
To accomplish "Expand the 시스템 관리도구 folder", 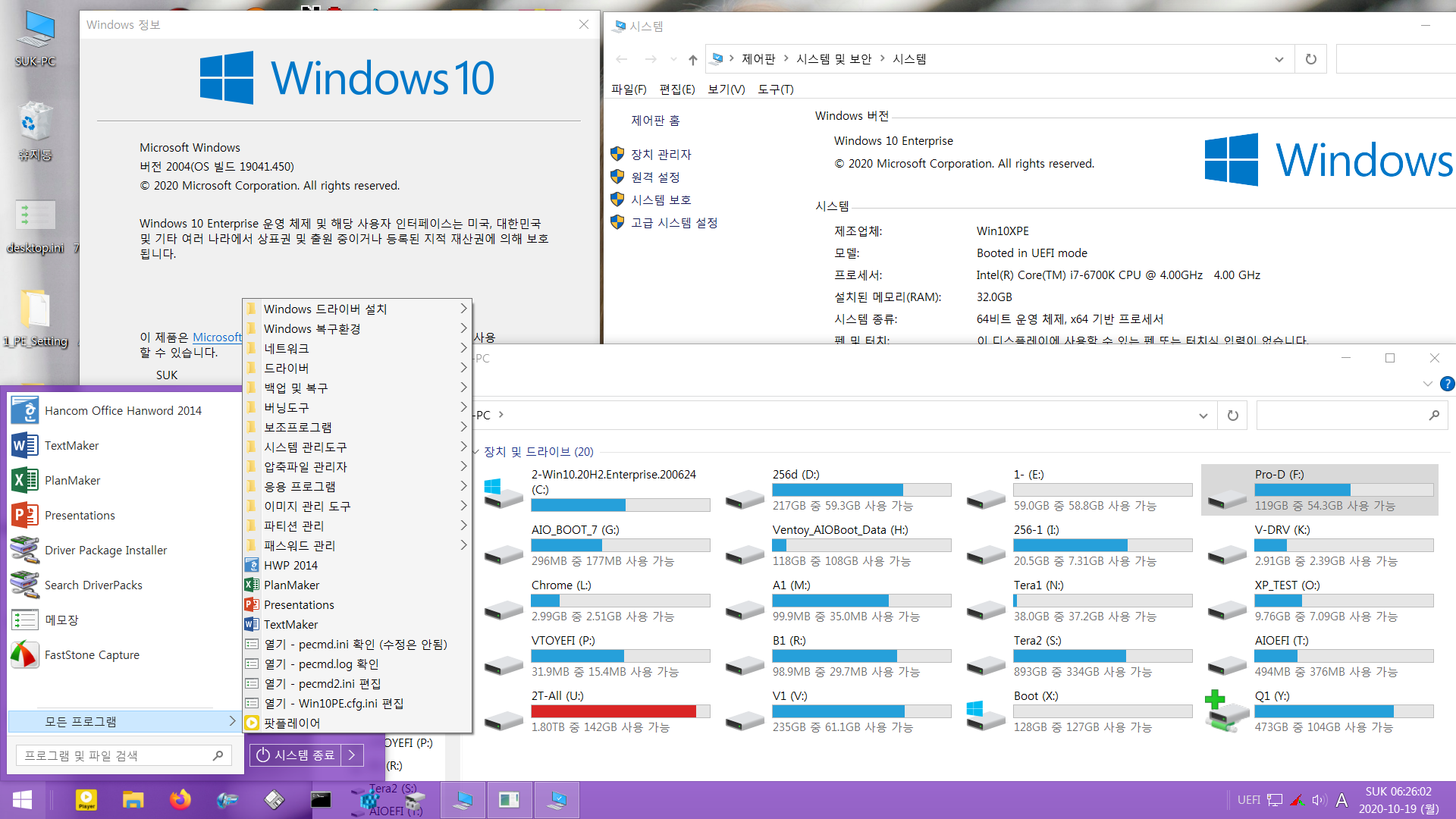I will pyautogui.click(x=357, y=447).
